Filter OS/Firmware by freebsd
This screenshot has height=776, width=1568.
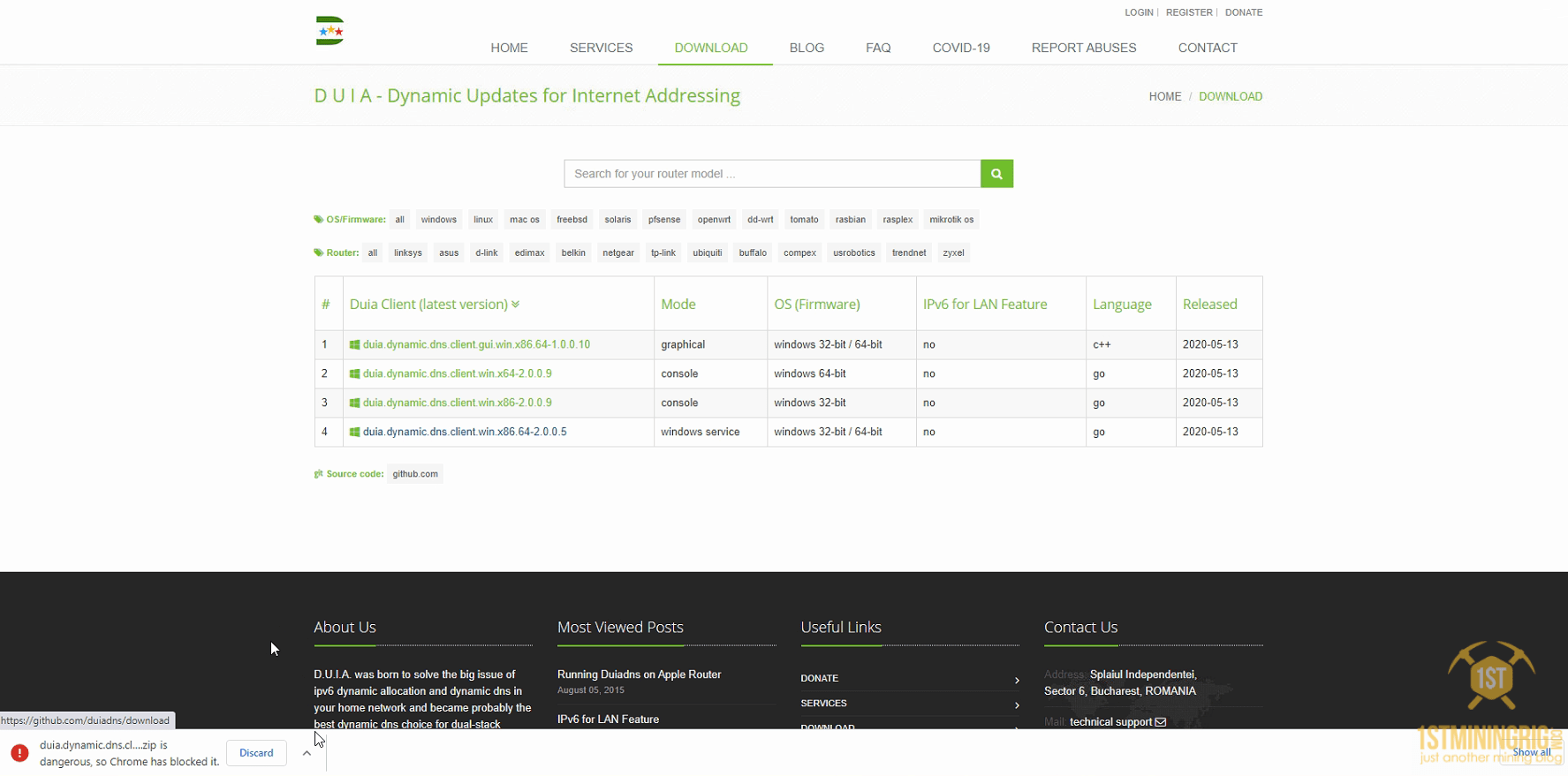pos(572,220)
